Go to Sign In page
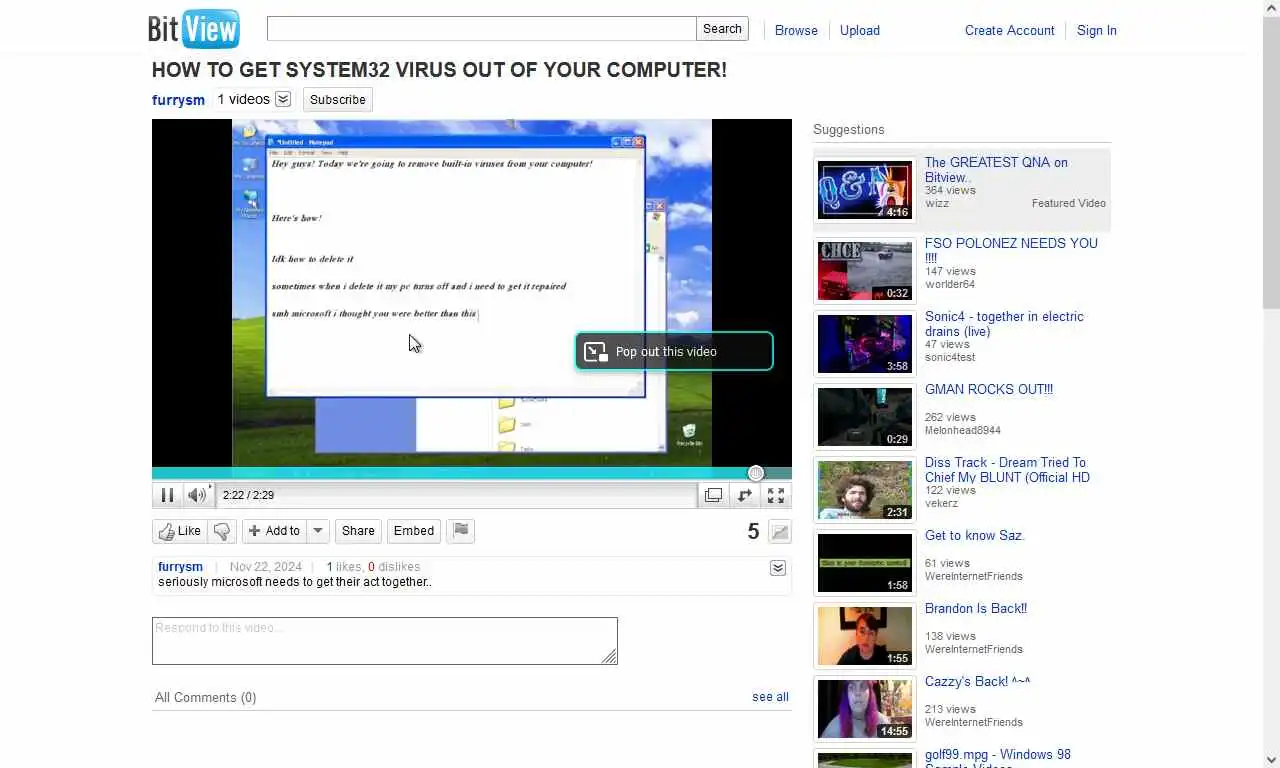Screen dimensions: 1280x768 point(1097,30)
